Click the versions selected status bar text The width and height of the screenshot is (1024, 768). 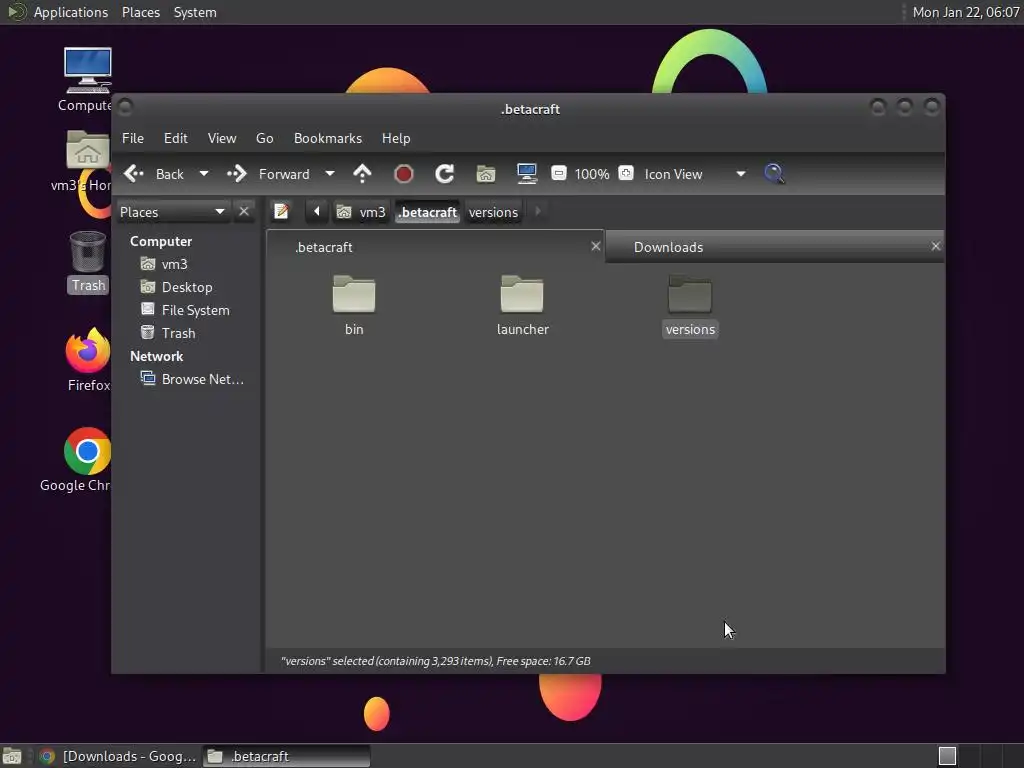coord(436,661)
